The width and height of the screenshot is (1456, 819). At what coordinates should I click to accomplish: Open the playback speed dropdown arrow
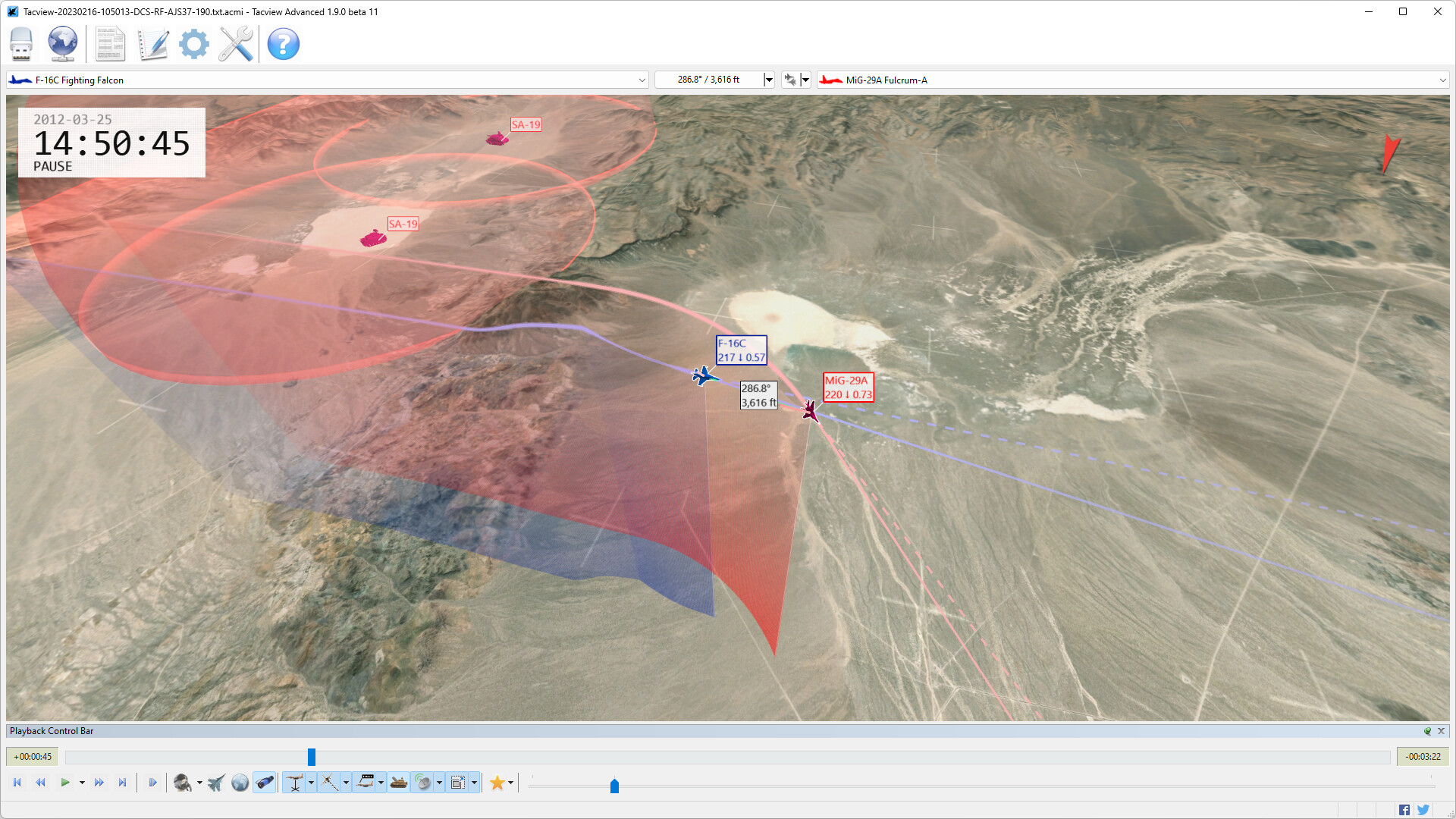click(x=82, y=782)
